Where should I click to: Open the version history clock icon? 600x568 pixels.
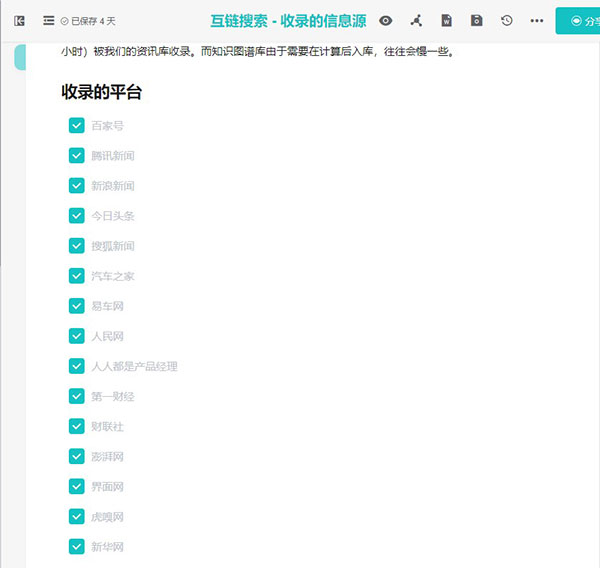tap(507, 20)
